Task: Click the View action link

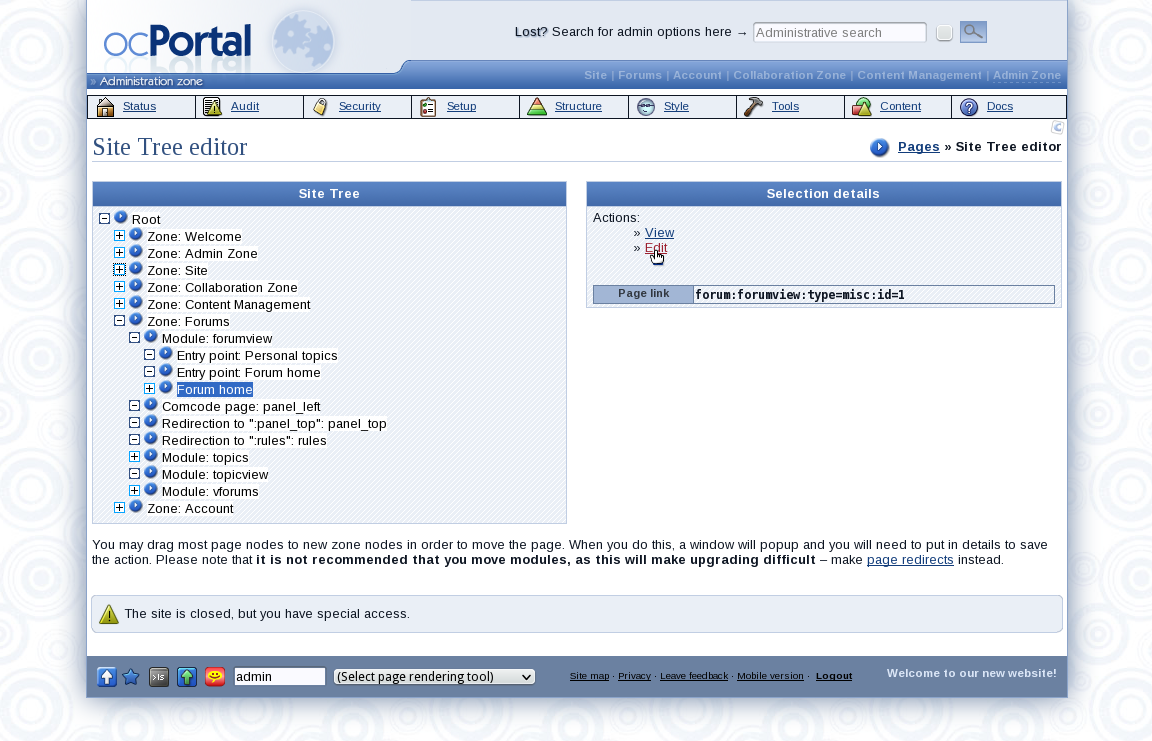Action: point(659,233)
